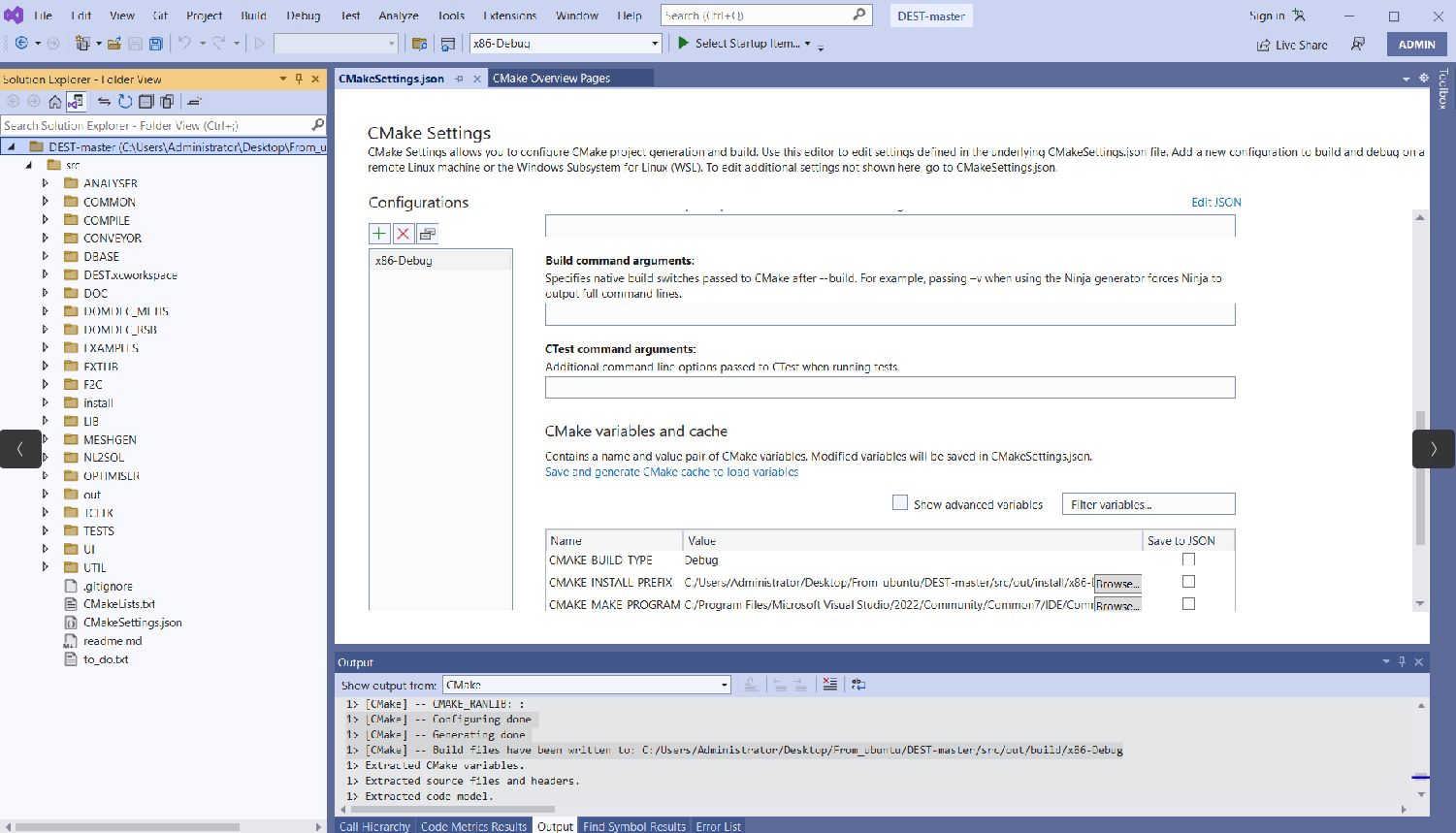Click the Show All Files icon
The image size is (1456, 833).
coord(167,102)
